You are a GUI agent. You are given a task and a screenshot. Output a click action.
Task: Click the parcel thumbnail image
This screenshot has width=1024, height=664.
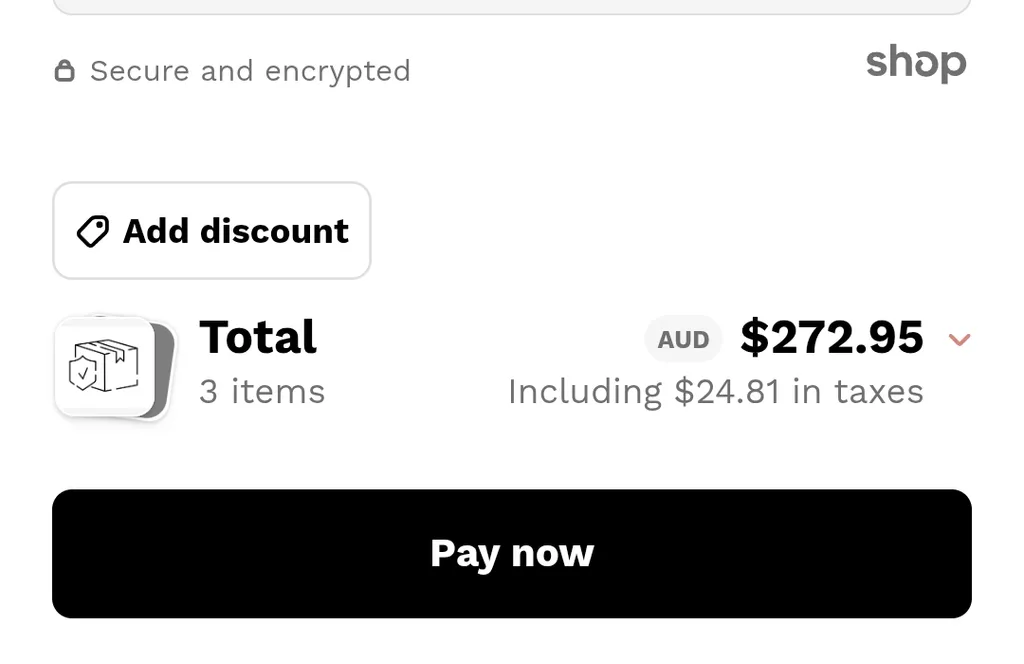pyautogui.click(x=105, y=365)
